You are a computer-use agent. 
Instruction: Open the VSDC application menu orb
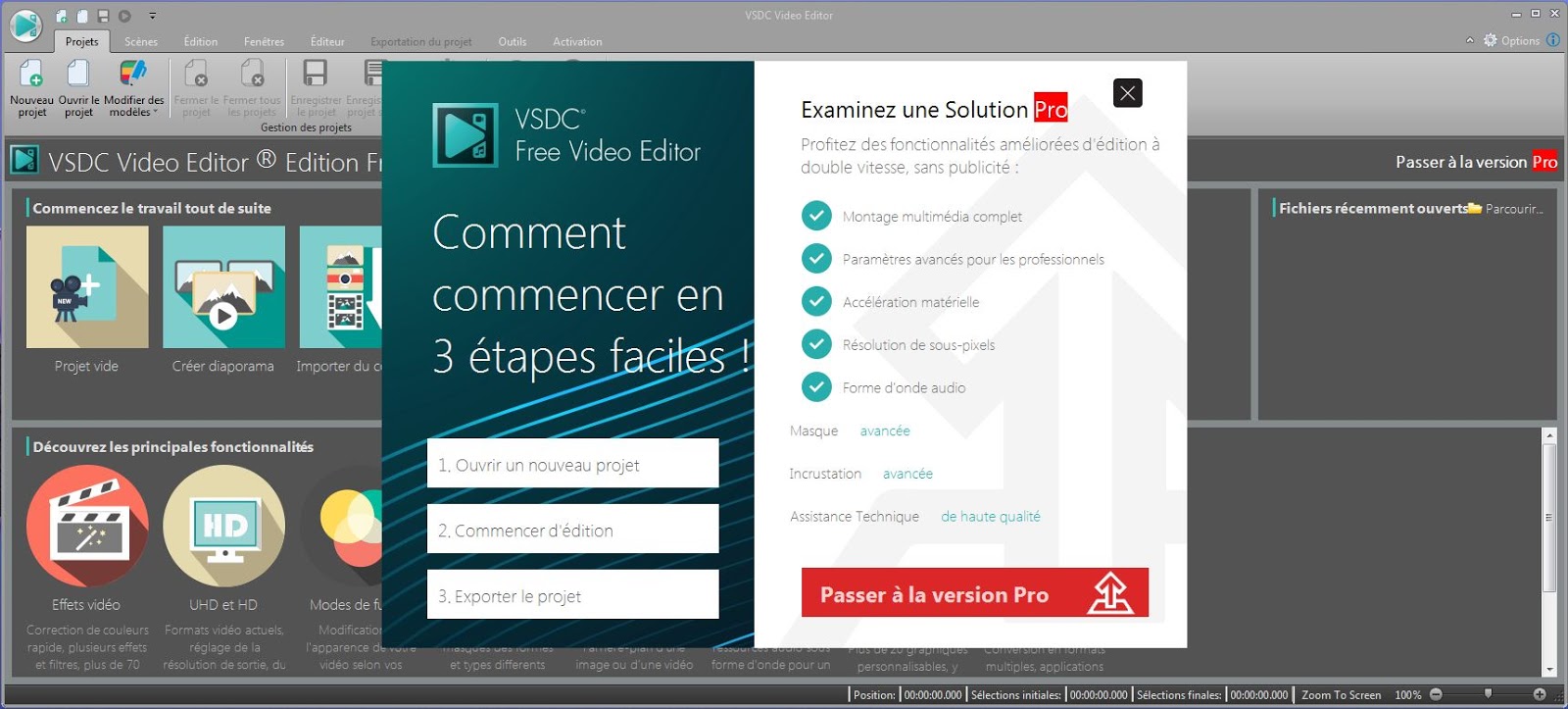tap(26, 25)
